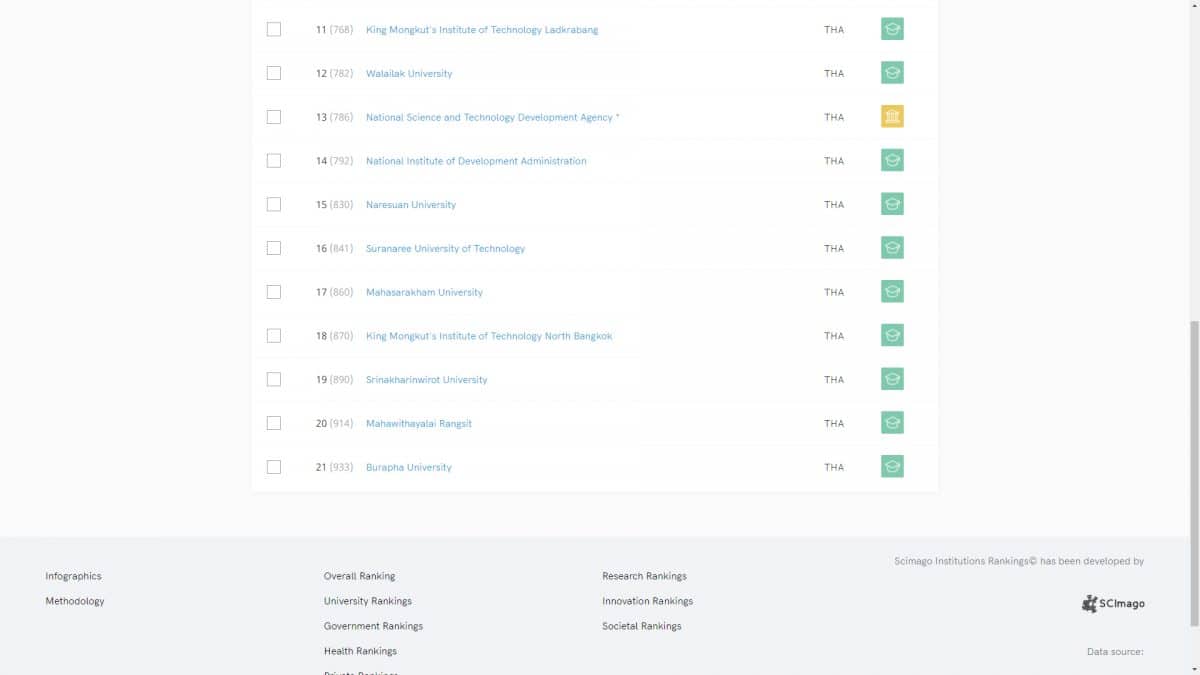
Task: Select the Suranaree University of Technology checkbox
Action: [x=274, y=248]
